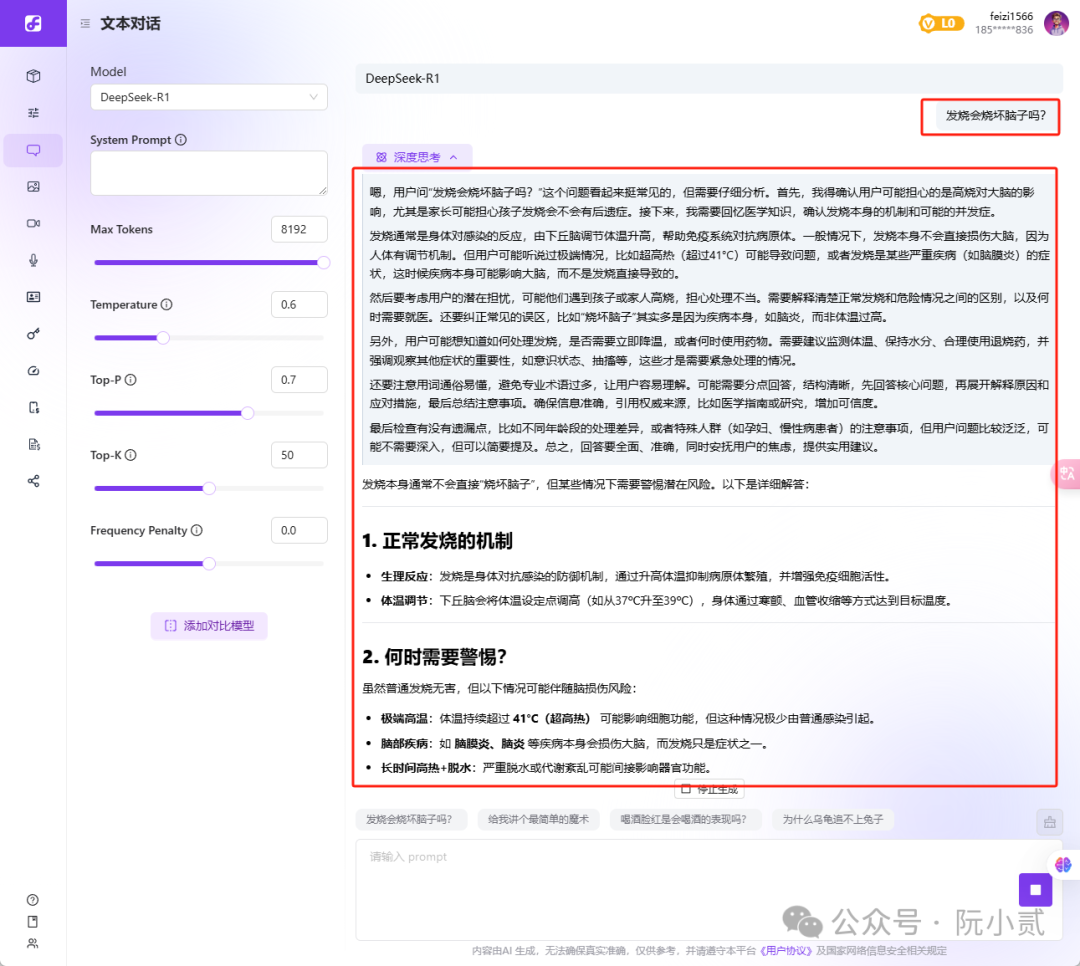The width and height of the screenshot is (1080, 966).
Task: Click the Top-K slider handle
Action: click(209, 488)
